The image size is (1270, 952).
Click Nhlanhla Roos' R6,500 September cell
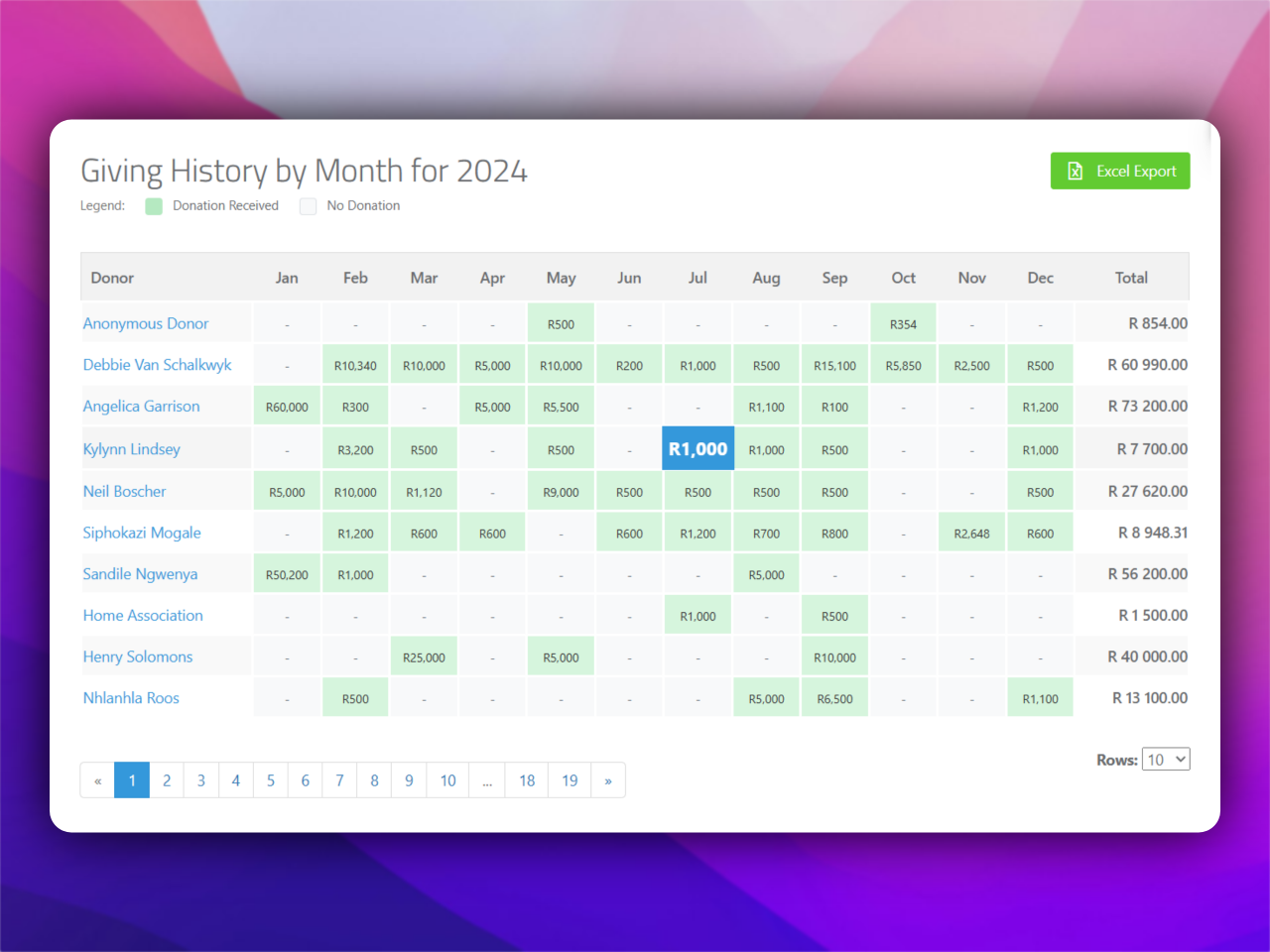(834, 699)
